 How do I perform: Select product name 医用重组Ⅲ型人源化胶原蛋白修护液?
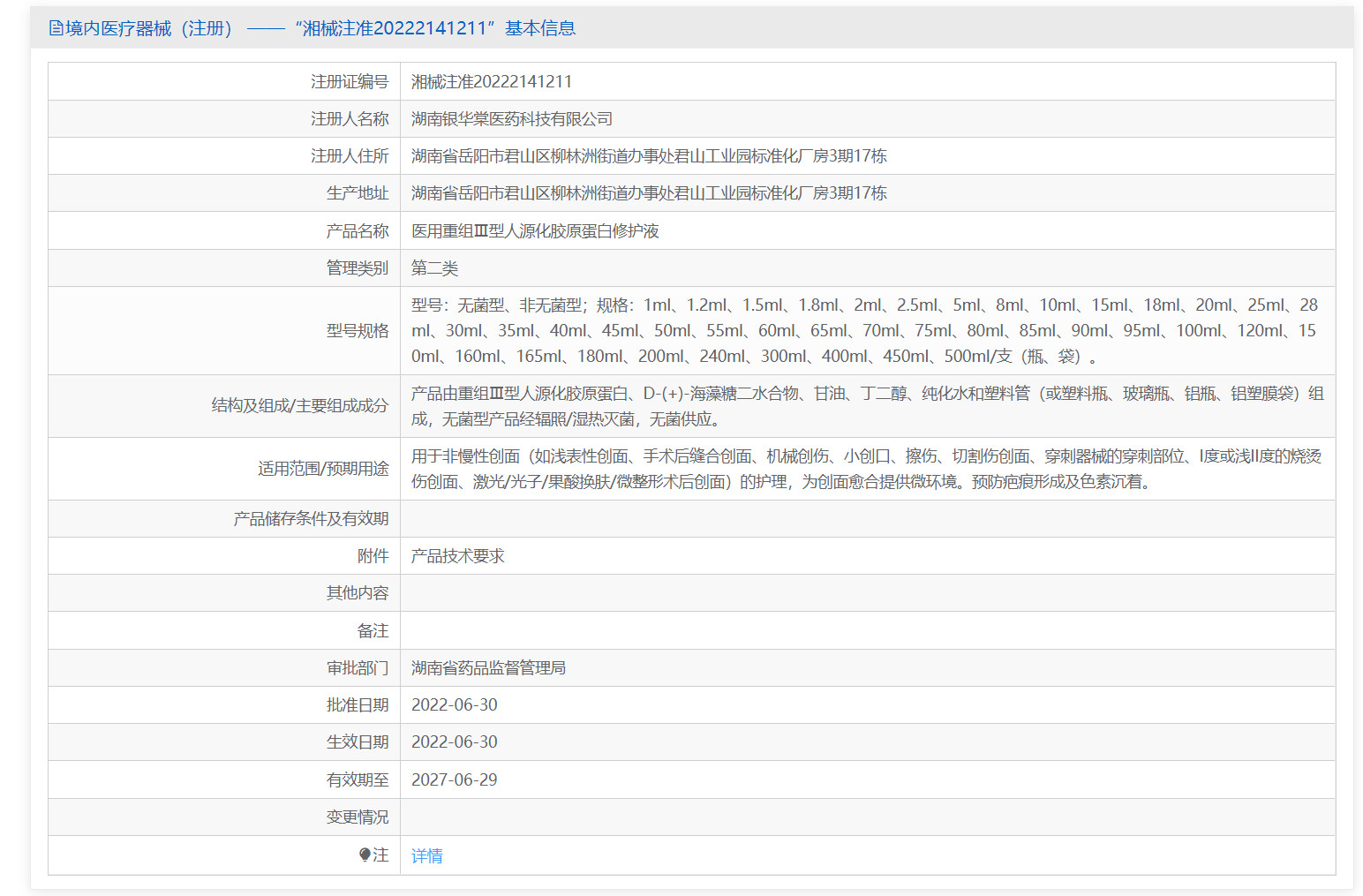click(x=535, y=231)
